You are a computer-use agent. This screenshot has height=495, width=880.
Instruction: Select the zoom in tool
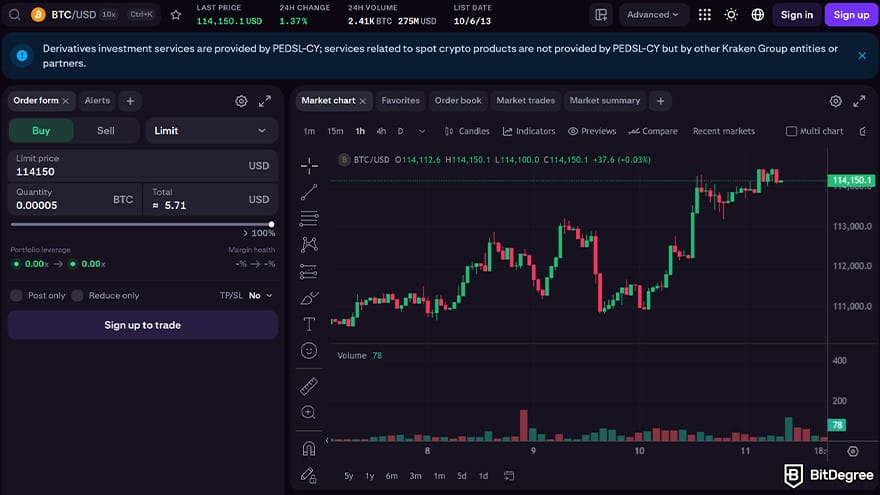(x=309, y=412)
